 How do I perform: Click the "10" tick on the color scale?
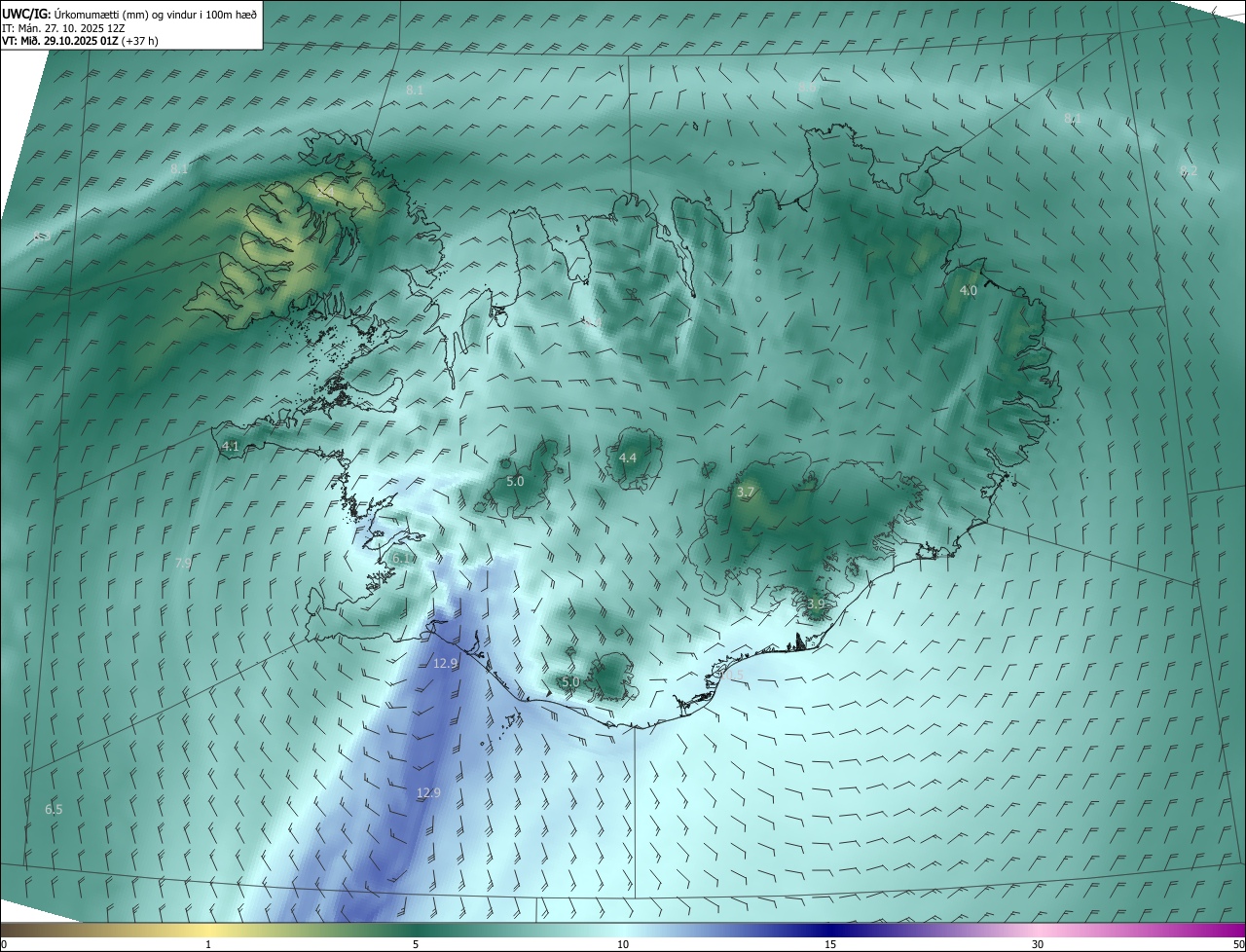coord(623,945)
